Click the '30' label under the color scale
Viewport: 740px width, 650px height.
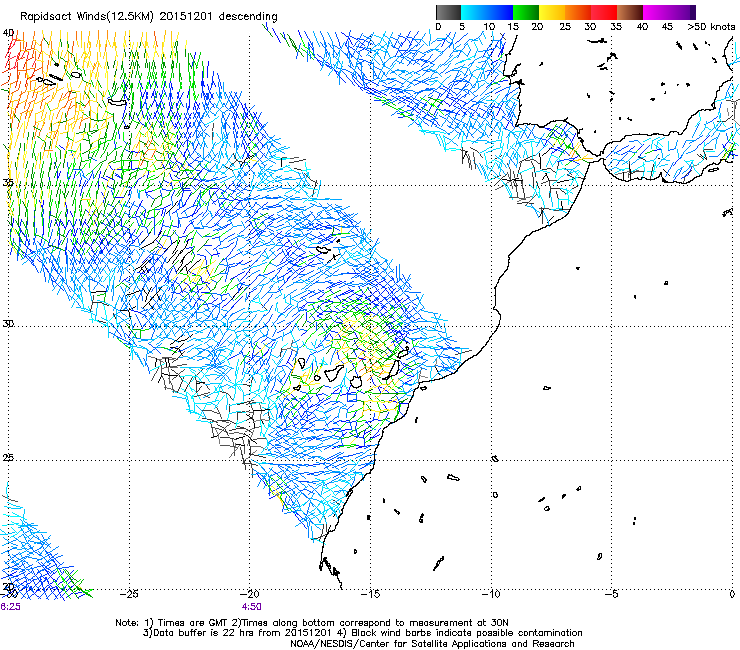(x=590, y=26)
